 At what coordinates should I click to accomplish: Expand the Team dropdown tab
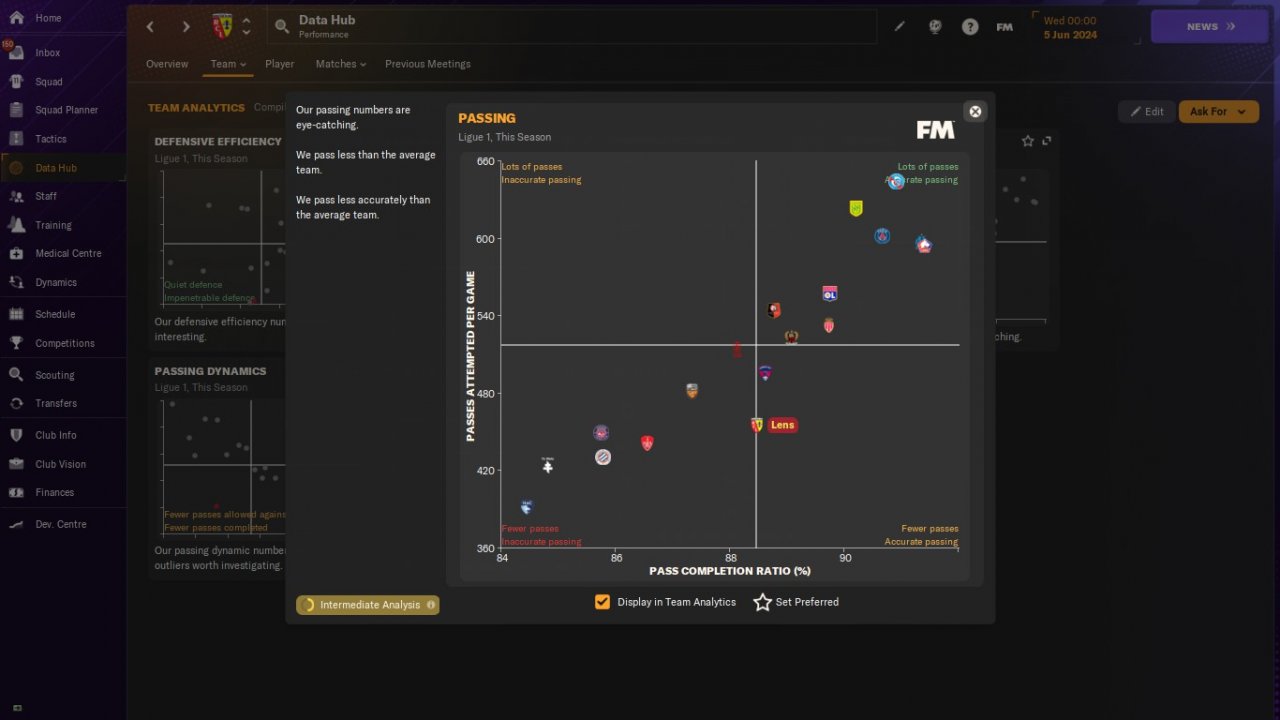[x=228, y=64]
